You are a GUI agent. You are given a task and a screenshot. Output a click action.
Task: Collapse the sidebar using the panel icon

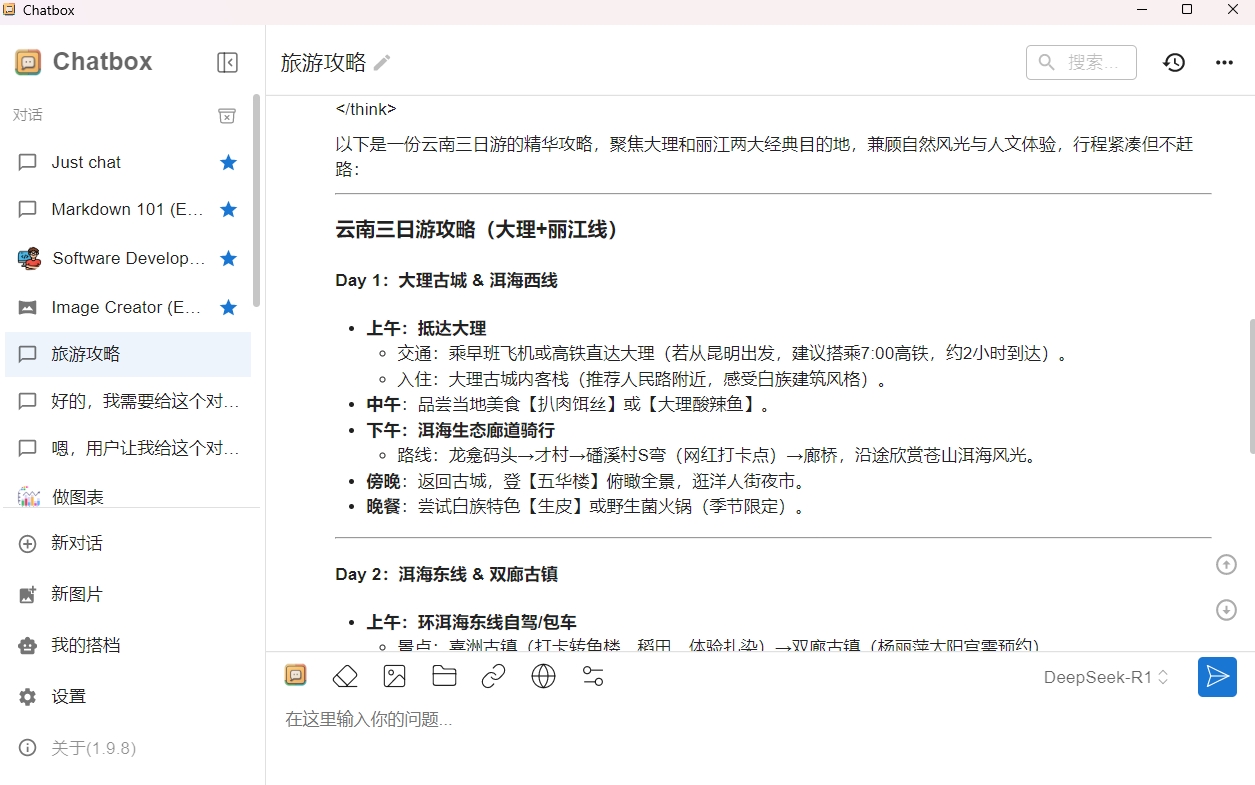[227, 62]
